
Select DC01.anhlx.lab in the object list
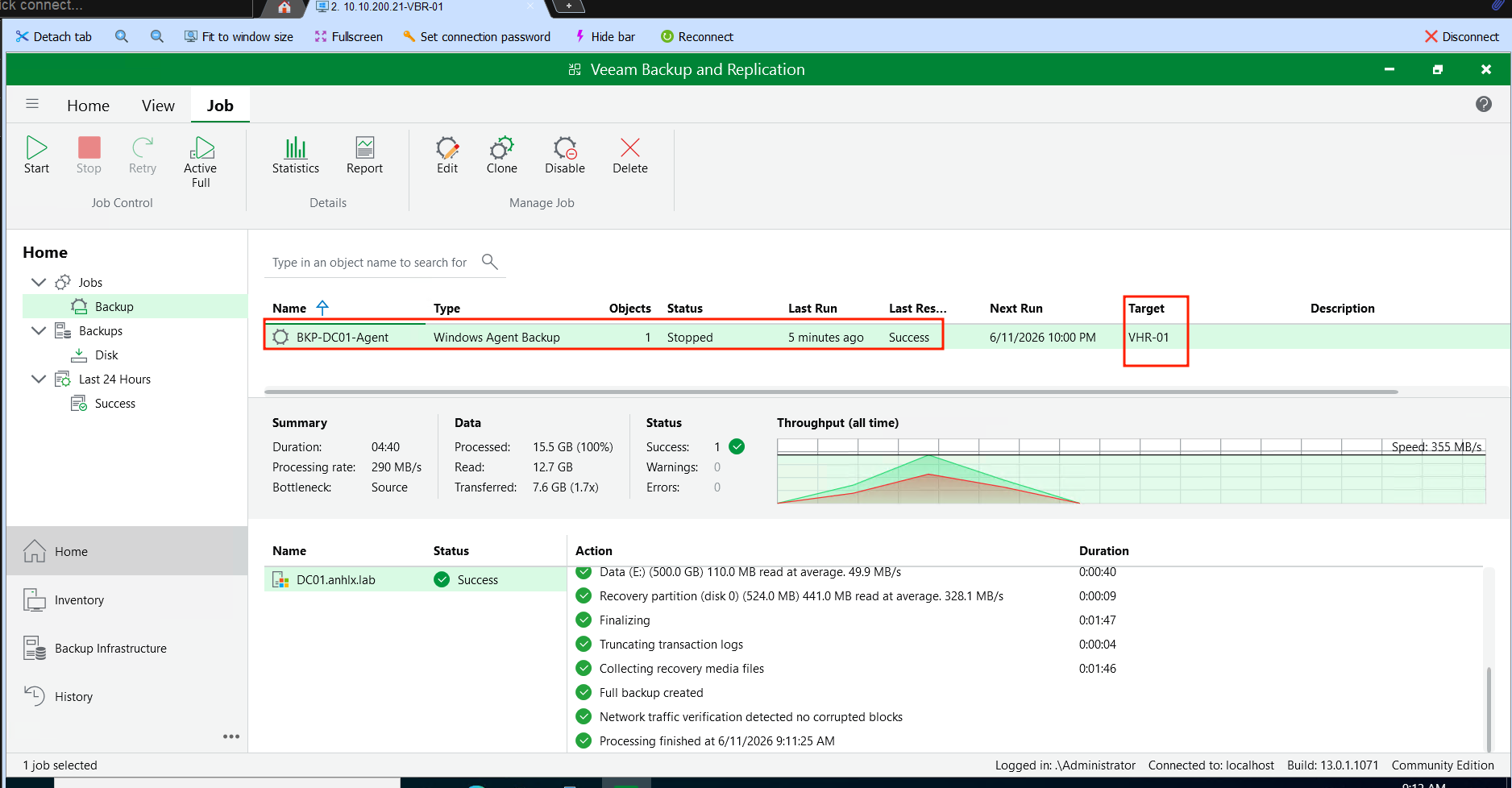point(415,579)
